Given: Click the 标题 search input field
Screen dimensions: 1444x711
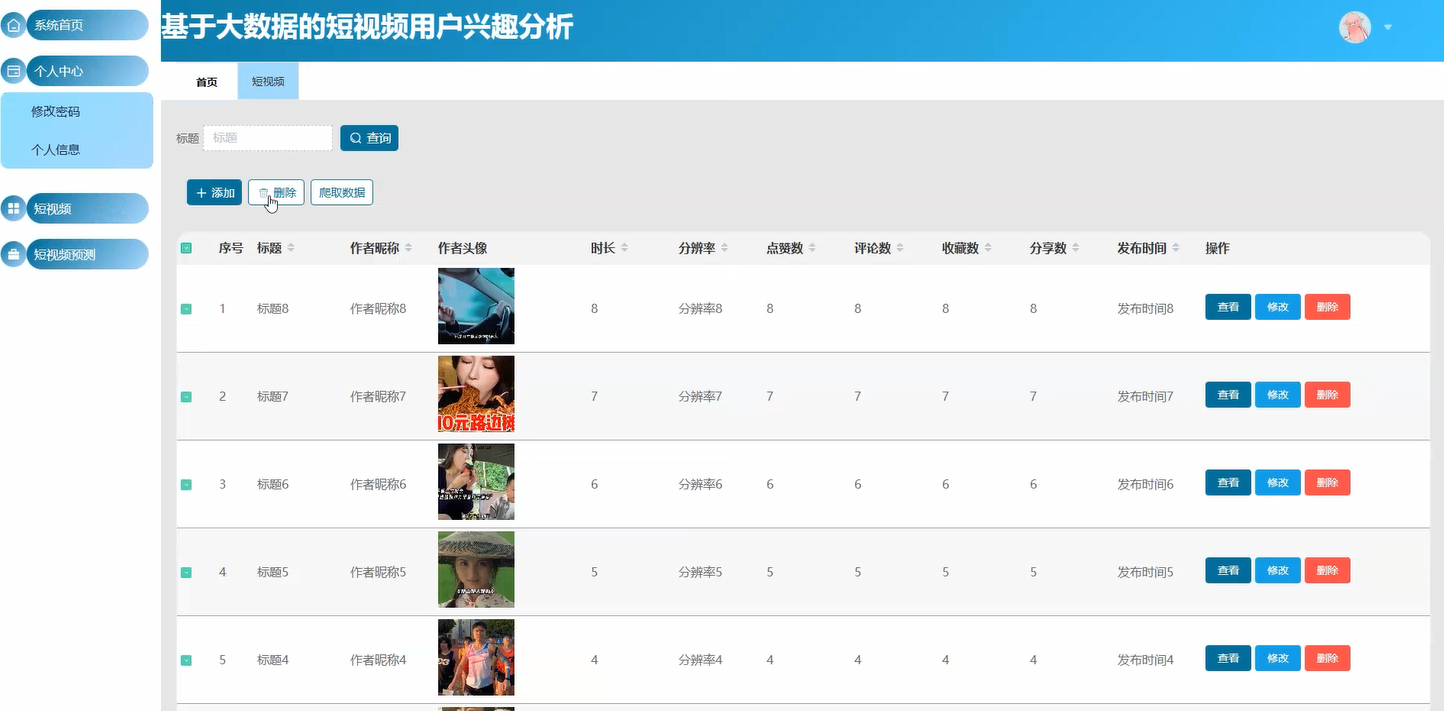Looking at the screenshot, I should 268,138.
